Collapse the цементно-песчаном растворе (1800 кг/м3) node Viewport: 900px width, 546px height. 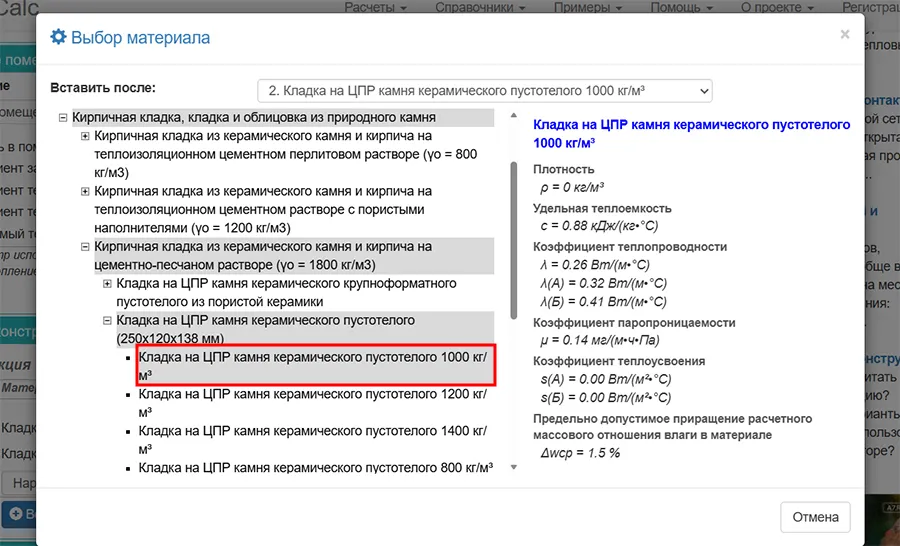[x=85, y=246]
